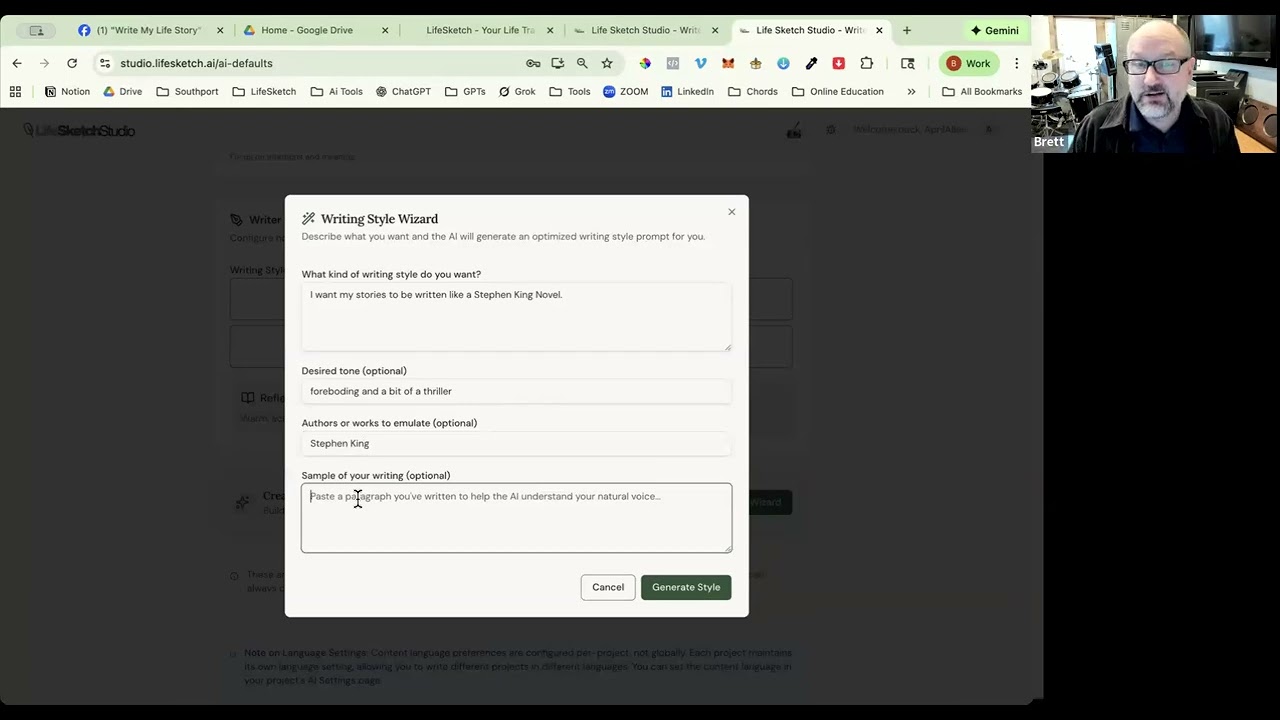Click the install app icon in address bar
Screen dimensions: 1280x720
click(558, 63)
